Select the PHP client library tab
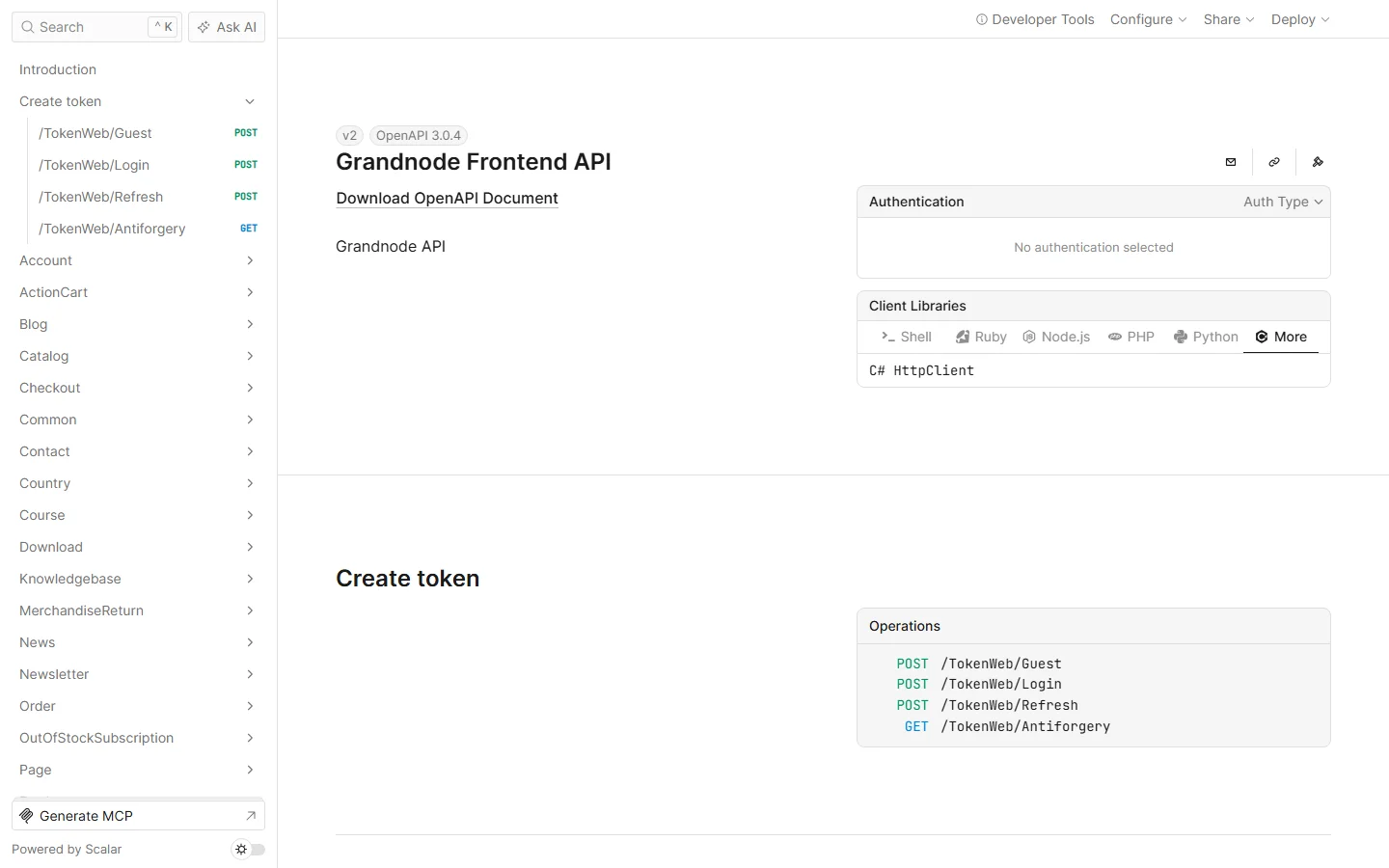 tap(1131, 337)
